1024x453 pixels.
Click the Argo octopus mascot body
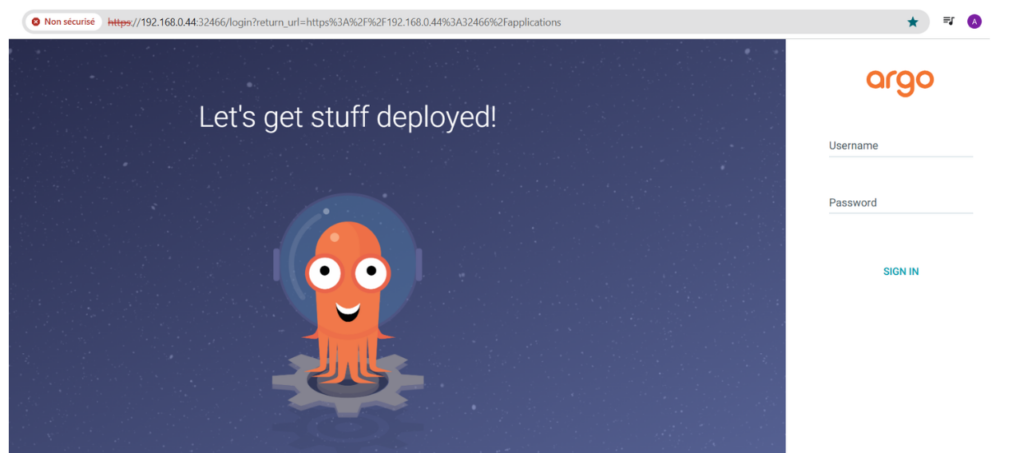click(x=347, y=310)
